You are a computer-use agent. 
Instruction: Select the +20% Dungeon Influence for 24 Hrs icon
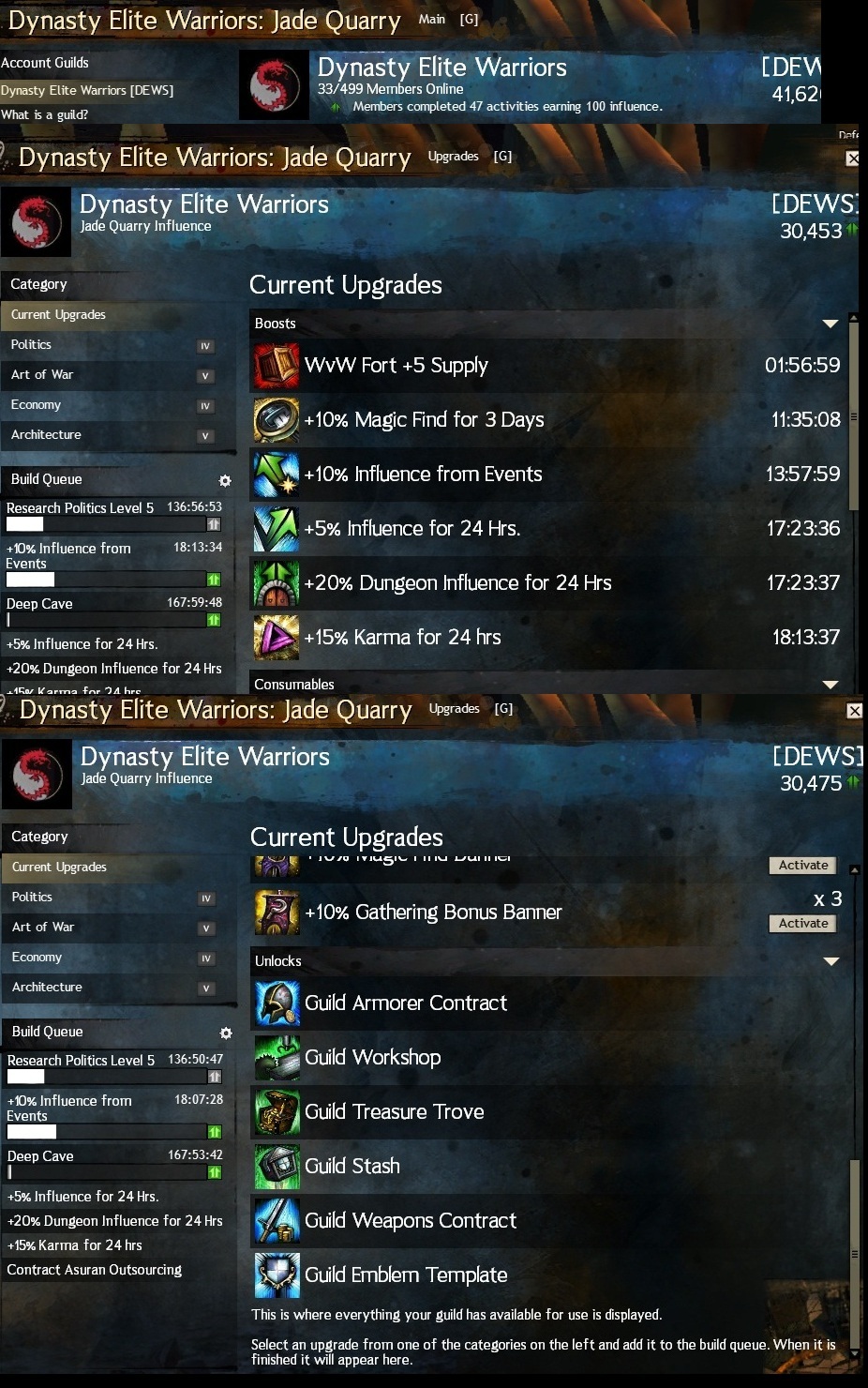click(277, 583)
